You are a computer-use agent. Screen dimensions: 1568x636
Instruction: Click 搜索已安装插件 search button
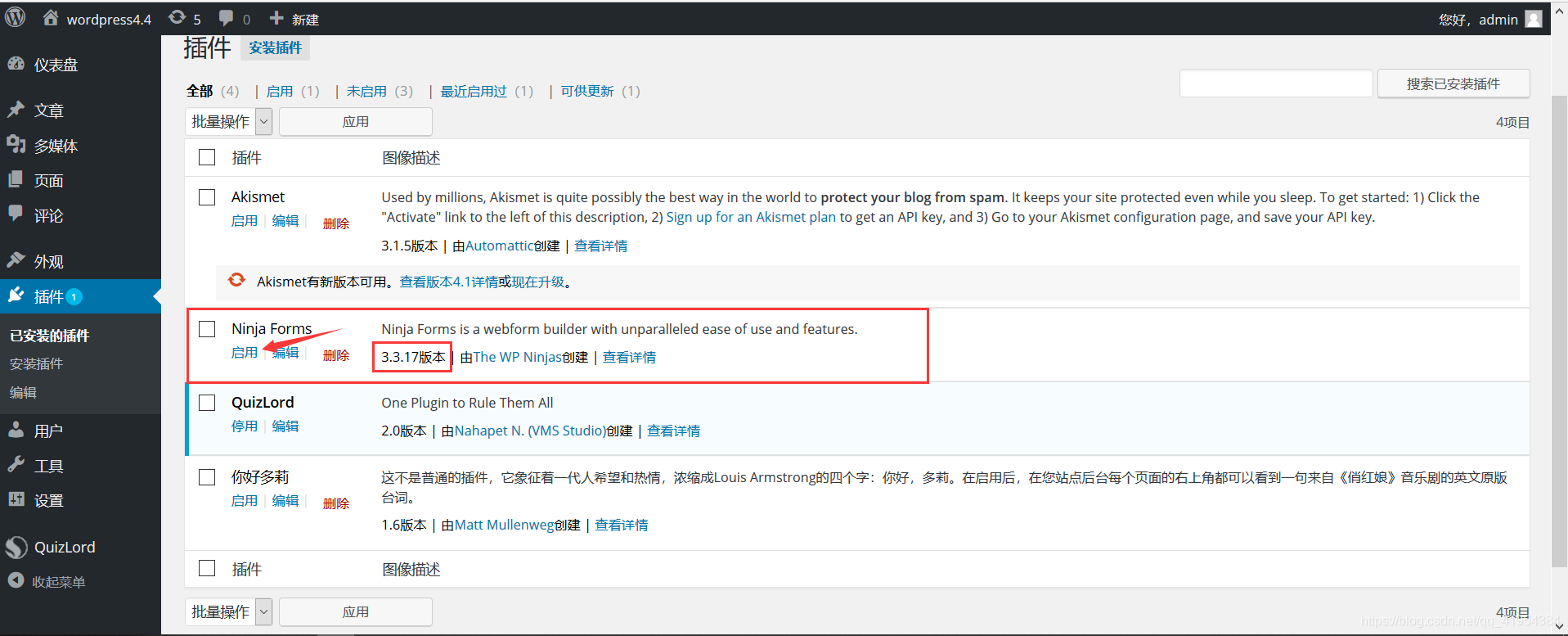(1453, 83)
